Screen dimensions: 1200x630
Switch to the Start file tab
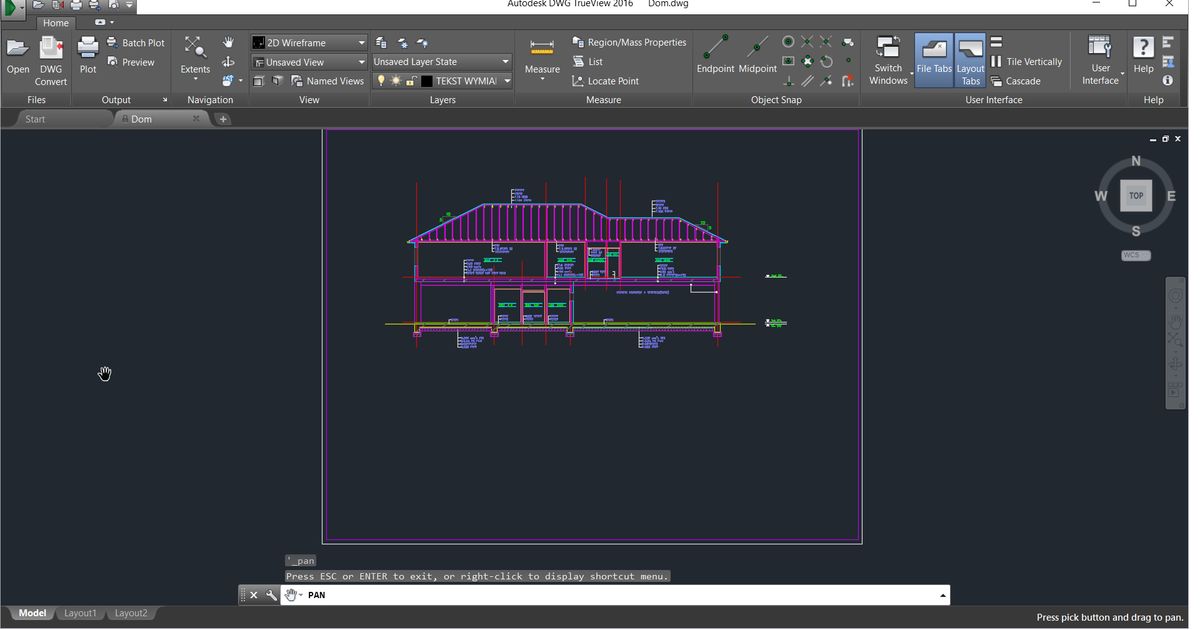pyautogui.click(x=36, y=119)
